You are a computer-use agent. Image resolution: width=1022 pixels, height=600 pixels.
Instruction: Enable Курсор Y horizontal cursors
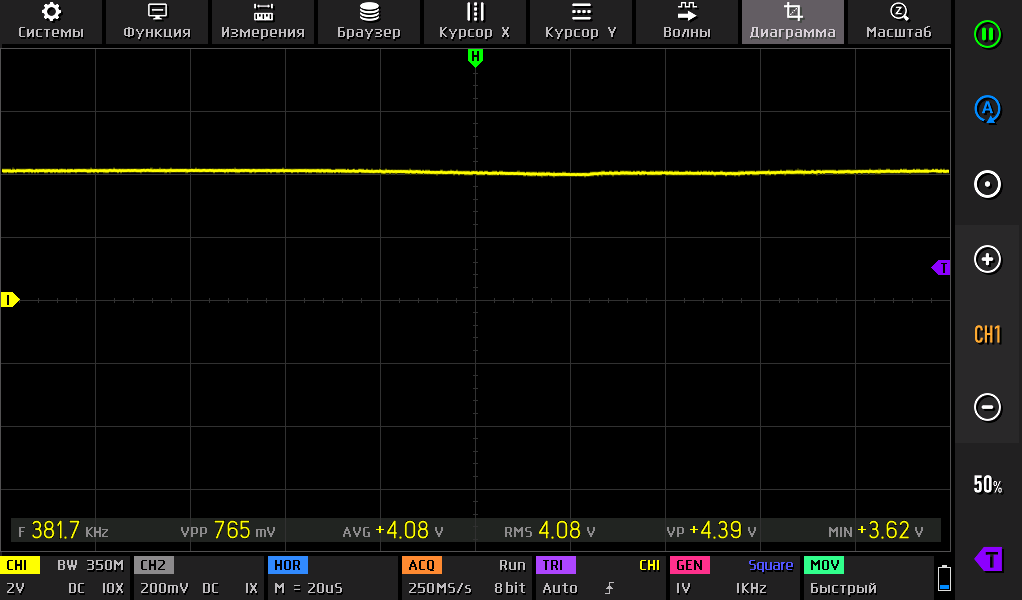580,22
